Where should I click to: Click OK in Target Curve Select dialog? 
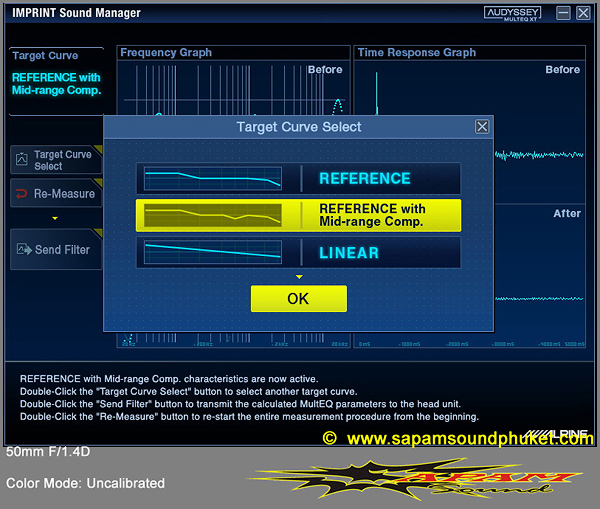click(299, 299)
